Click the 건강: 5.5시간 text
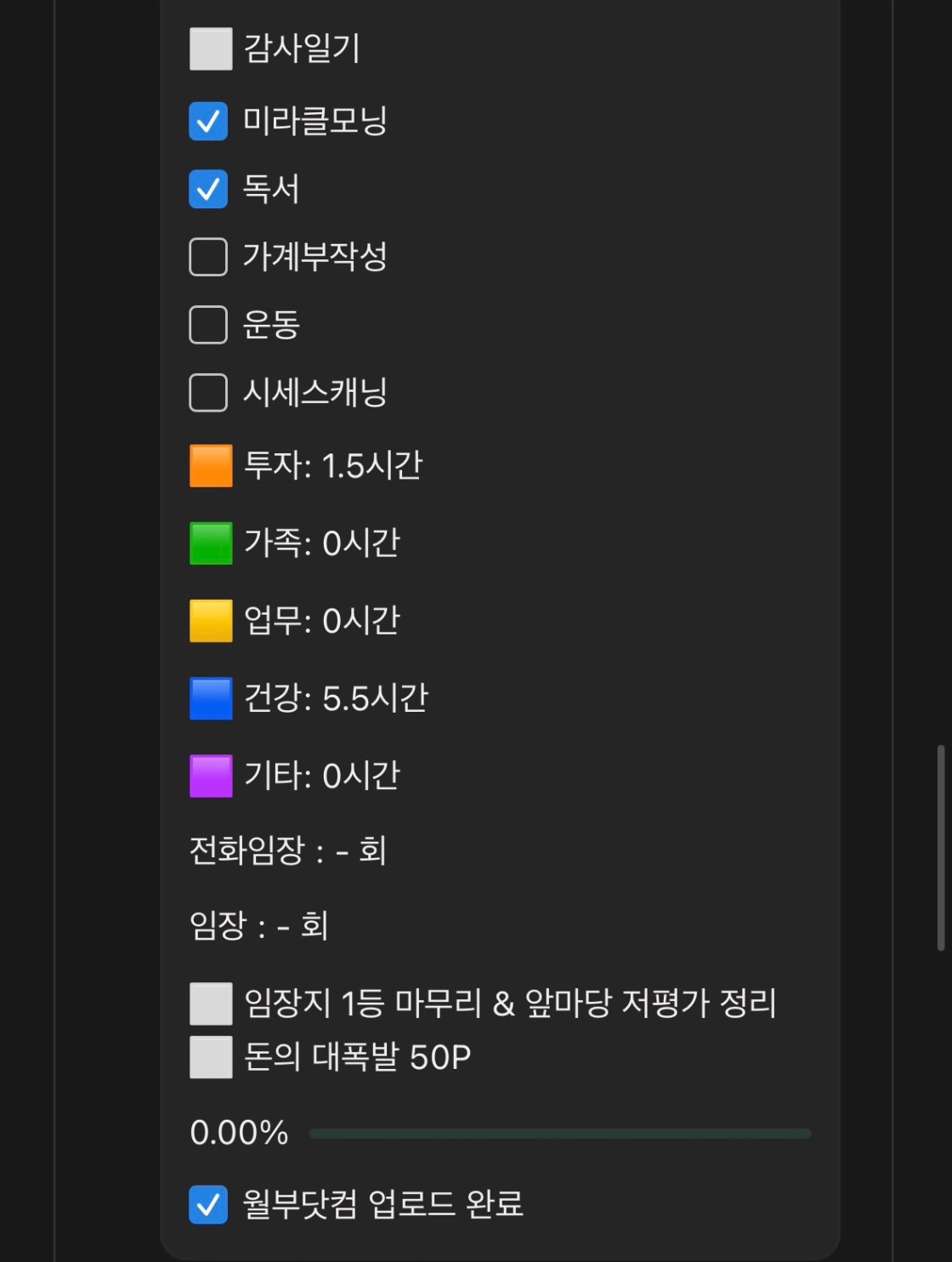Screen dimensions: 952x1262 pos(336,698)
